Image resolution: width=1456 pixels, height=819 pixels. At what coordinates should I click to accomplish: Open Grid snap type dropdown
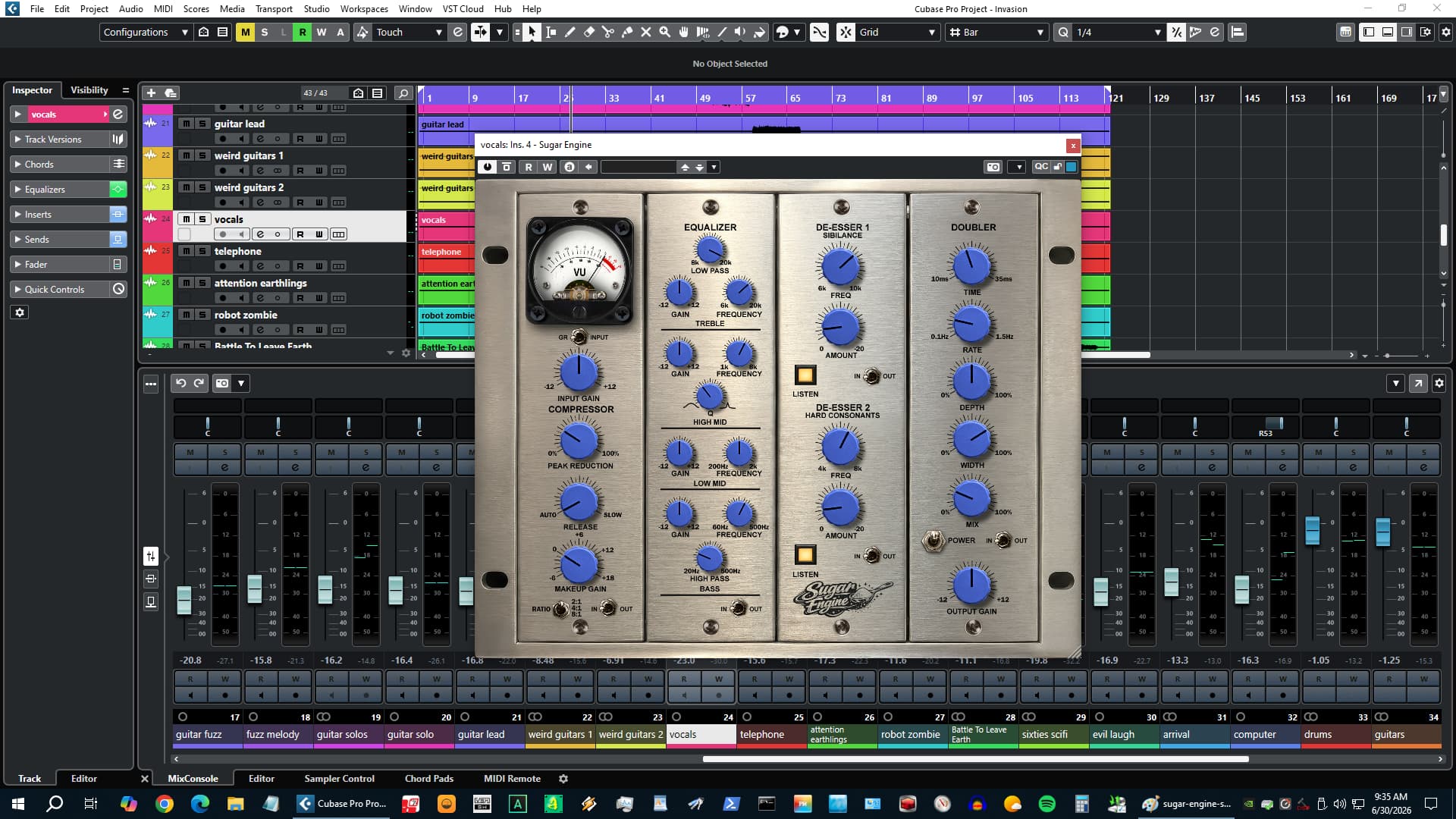[898, 32]
